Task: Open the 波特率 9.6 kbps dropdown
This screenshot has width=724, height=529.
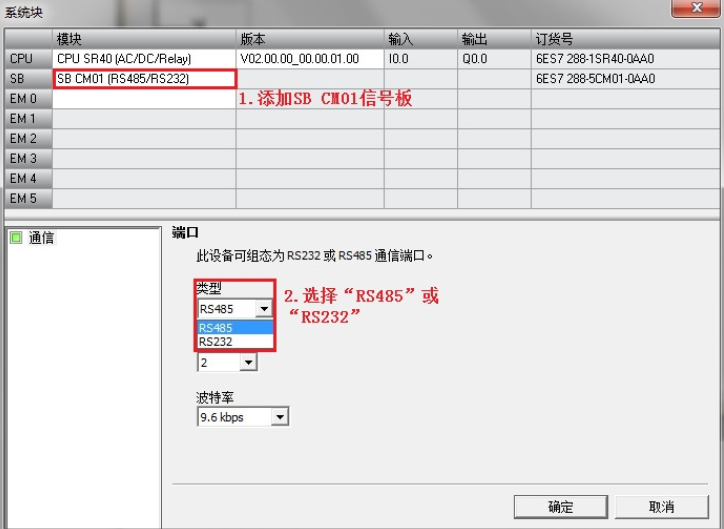Action: pyautogui.click(x=280, y=417)
